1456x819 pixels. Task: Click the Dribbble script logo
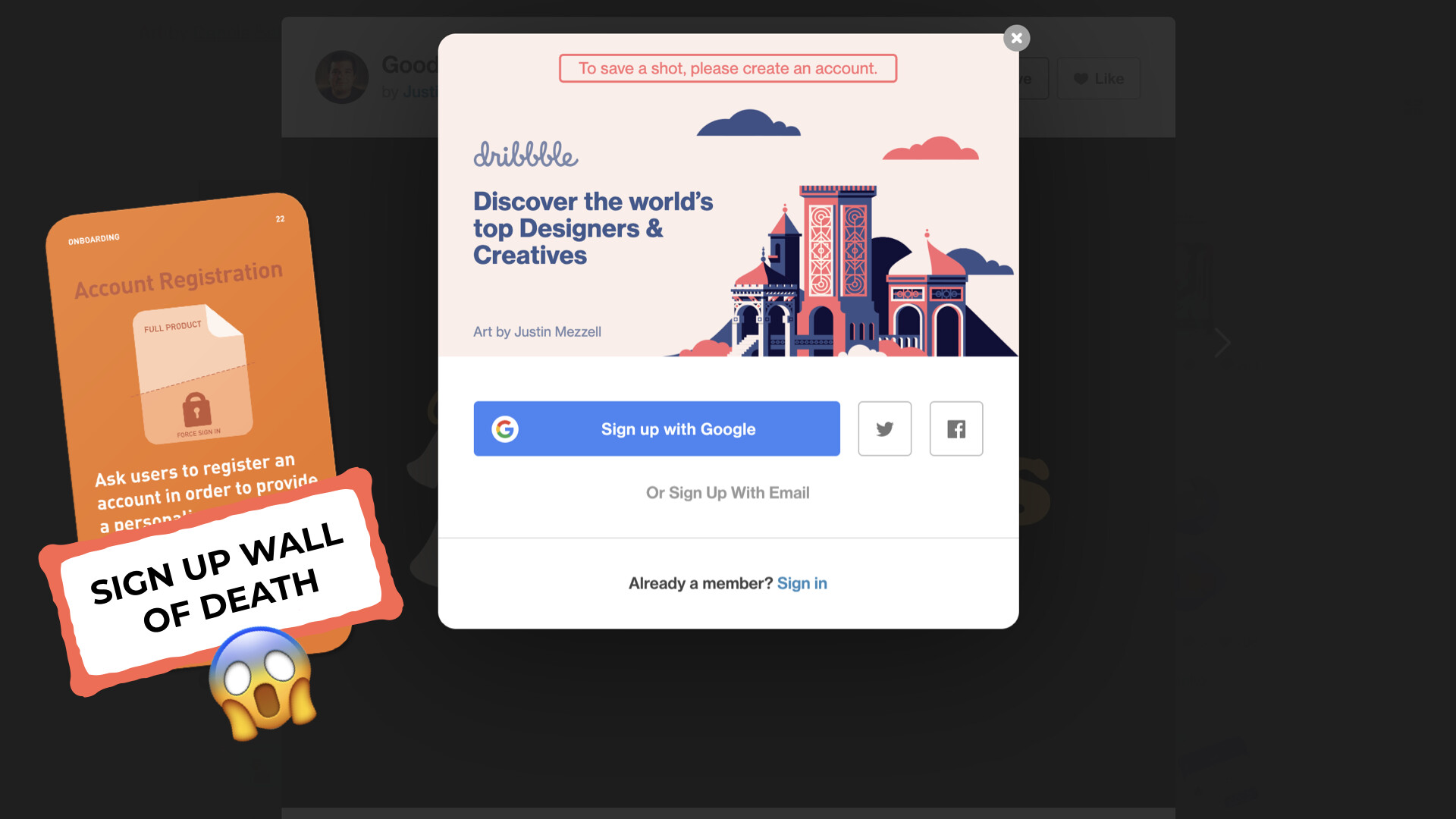(x=526, y=154)
